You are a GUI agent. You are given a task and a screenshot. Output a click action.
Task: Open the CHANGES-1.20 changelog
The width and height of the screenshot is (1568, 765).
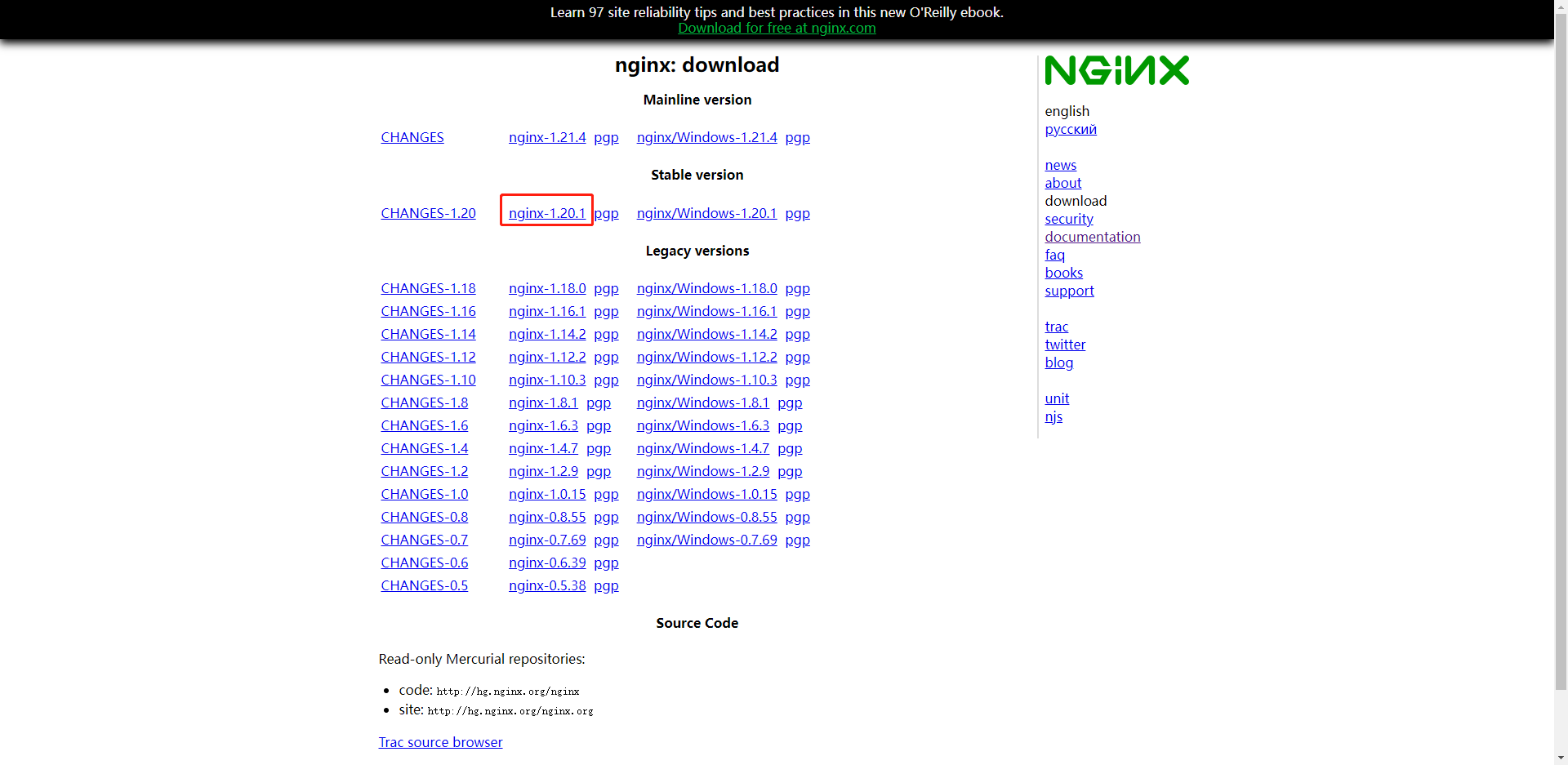pyautogui.click(x=428, y=213)
